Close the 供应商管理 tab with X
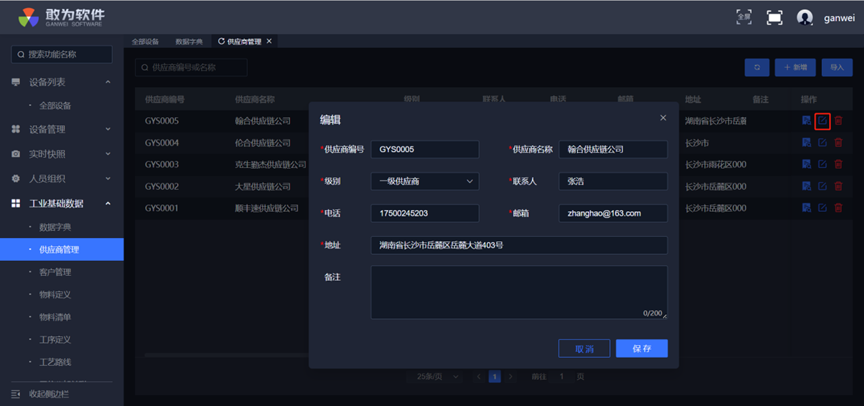The width and height of the screenshot is (864, 406). pos(269,41)
